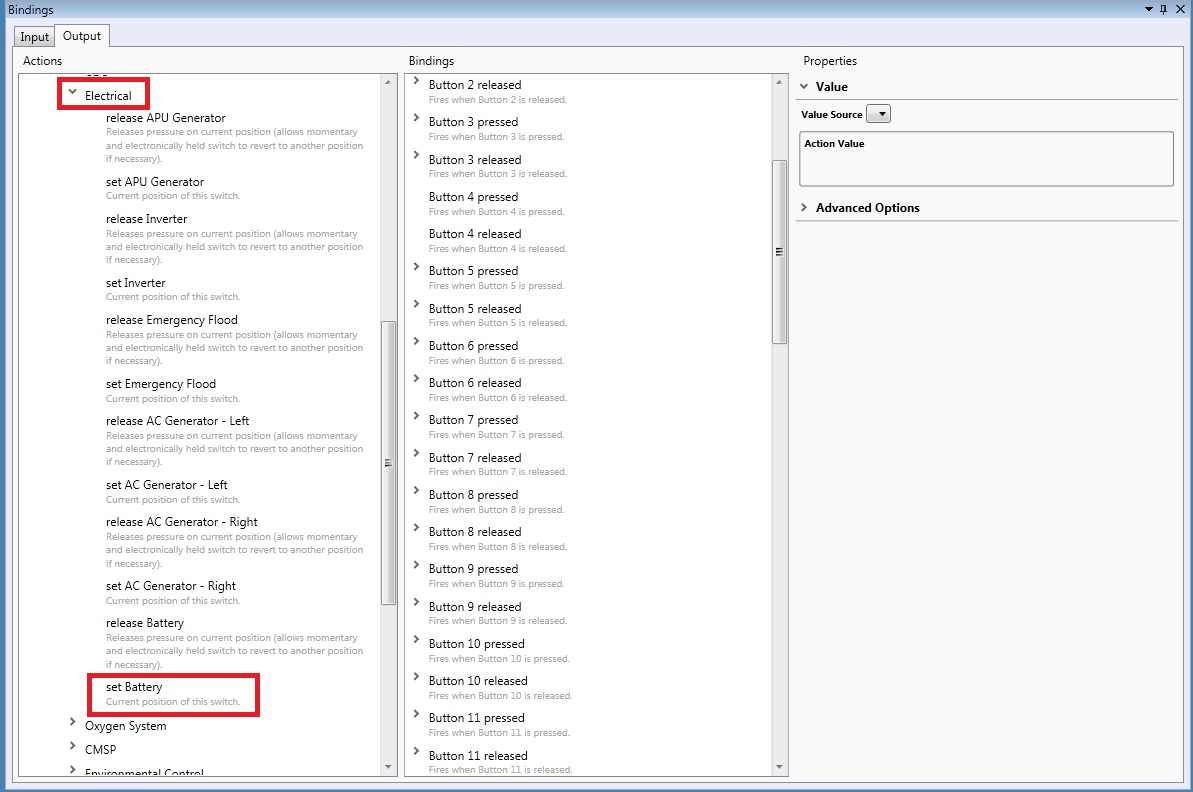Open the Bindings panel options menu arrow
Viewport: 1193px width, 792px height.
point(1149,9)
